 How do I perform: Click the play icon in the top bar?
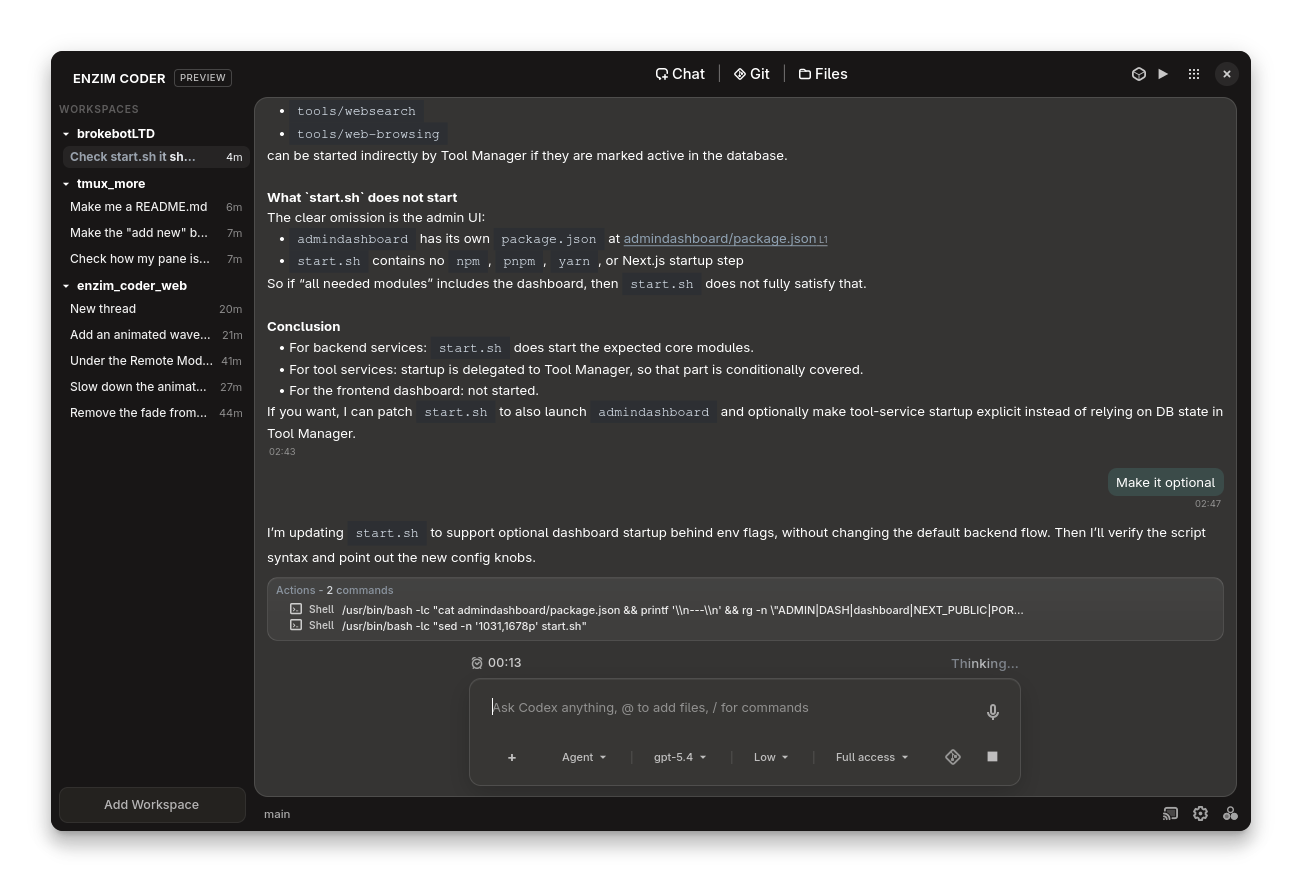point(1162,73)
